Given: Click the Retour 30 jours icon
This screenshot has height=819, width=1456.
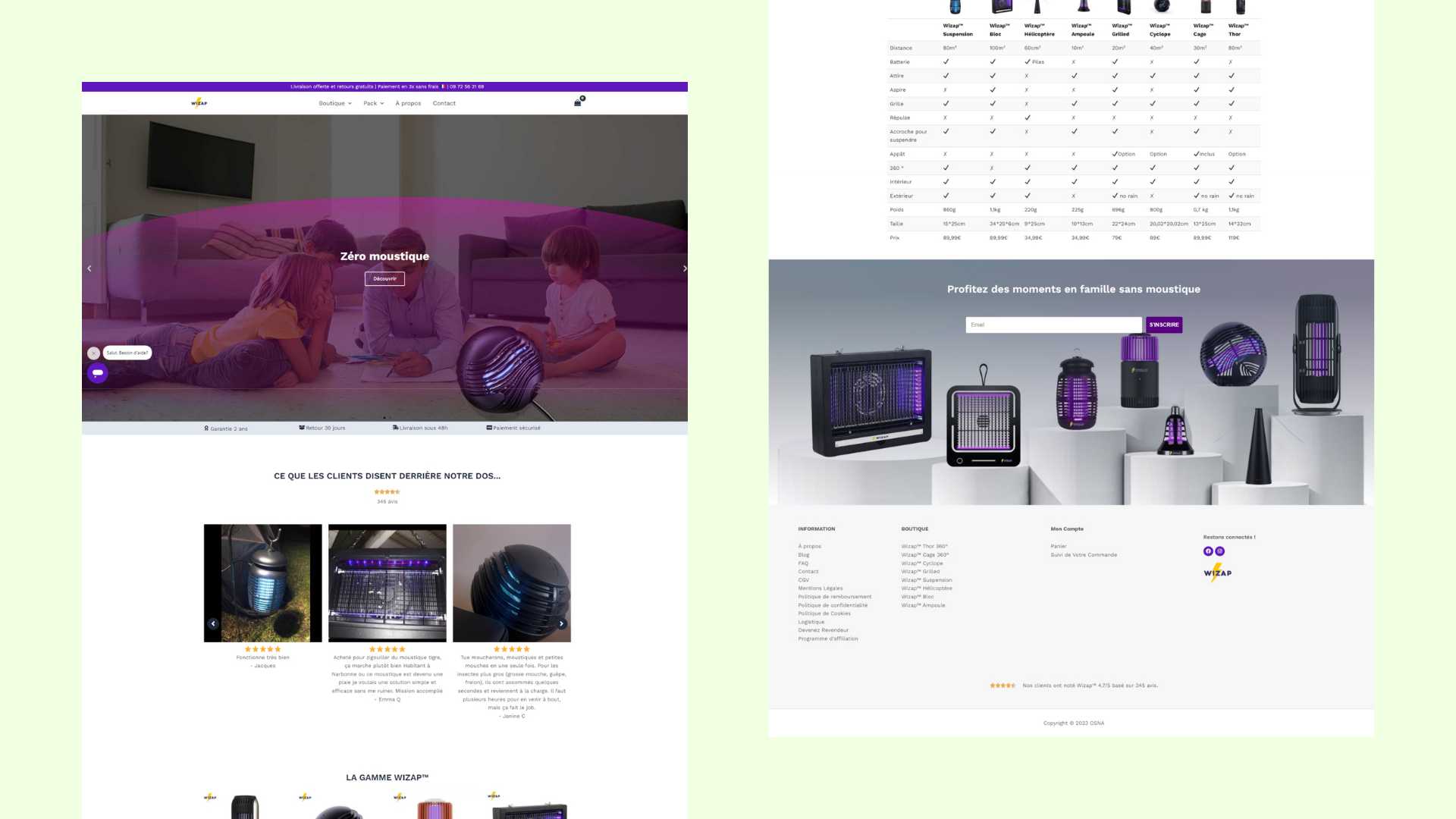Looking at the screenshot, I should (x=302, y=428).
